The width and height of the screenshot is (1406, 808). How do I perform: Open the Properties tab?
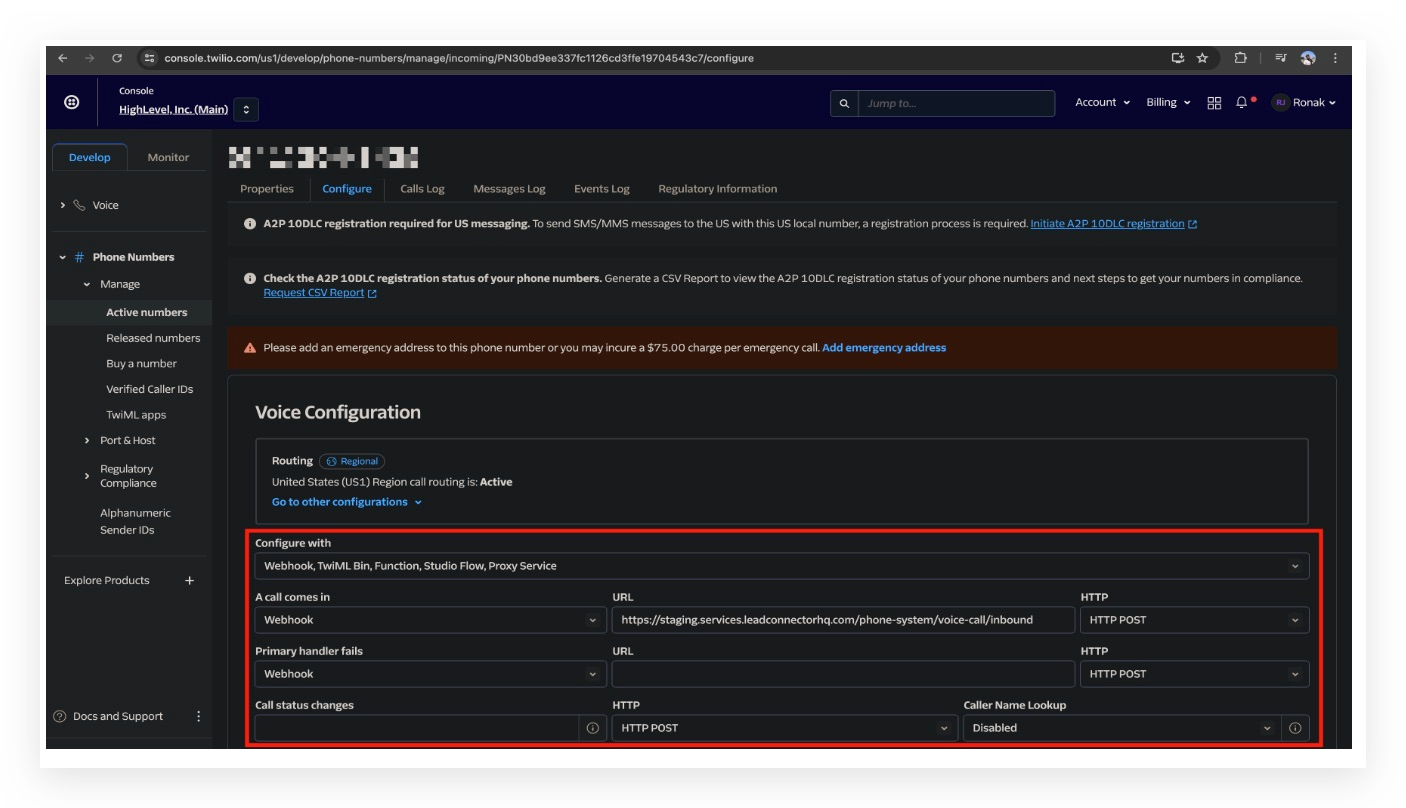(267, 188)
